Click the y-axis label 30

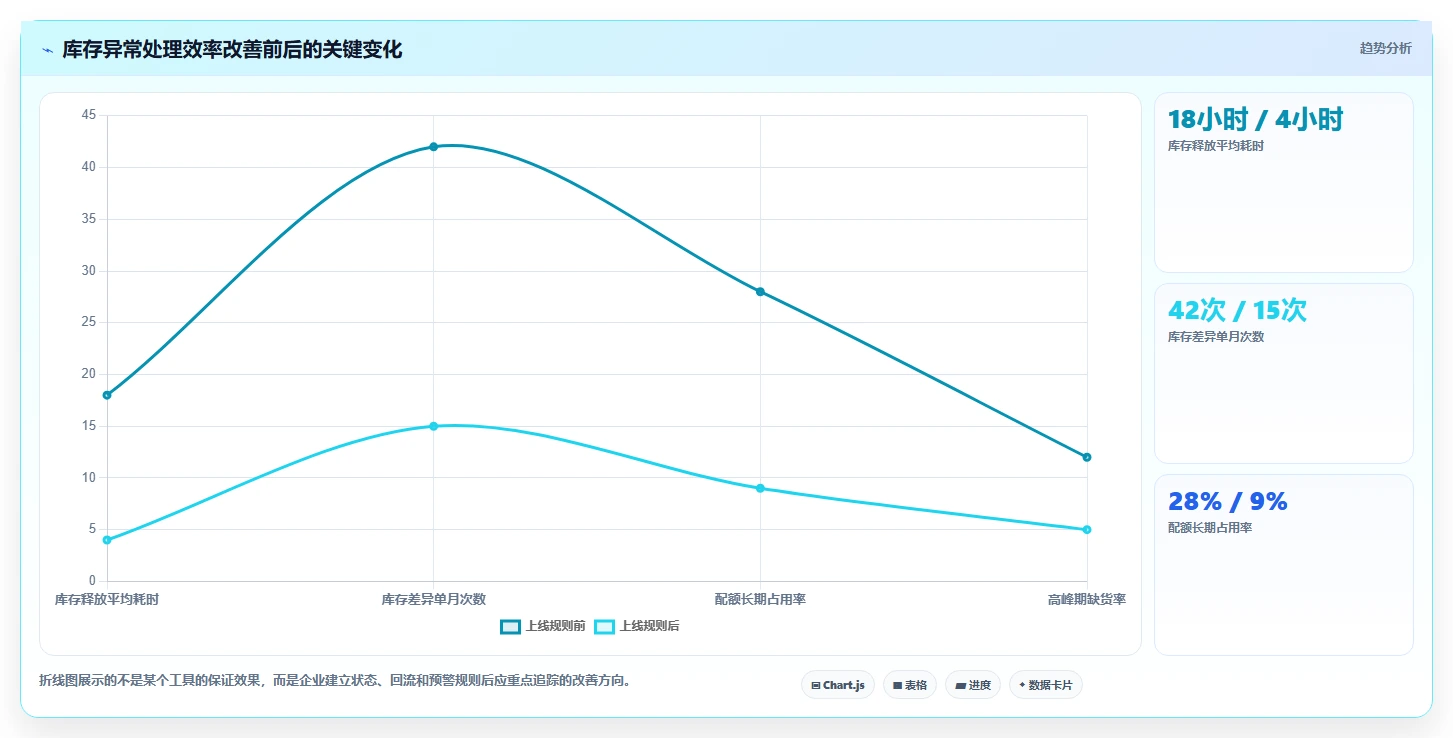[89, 271]
